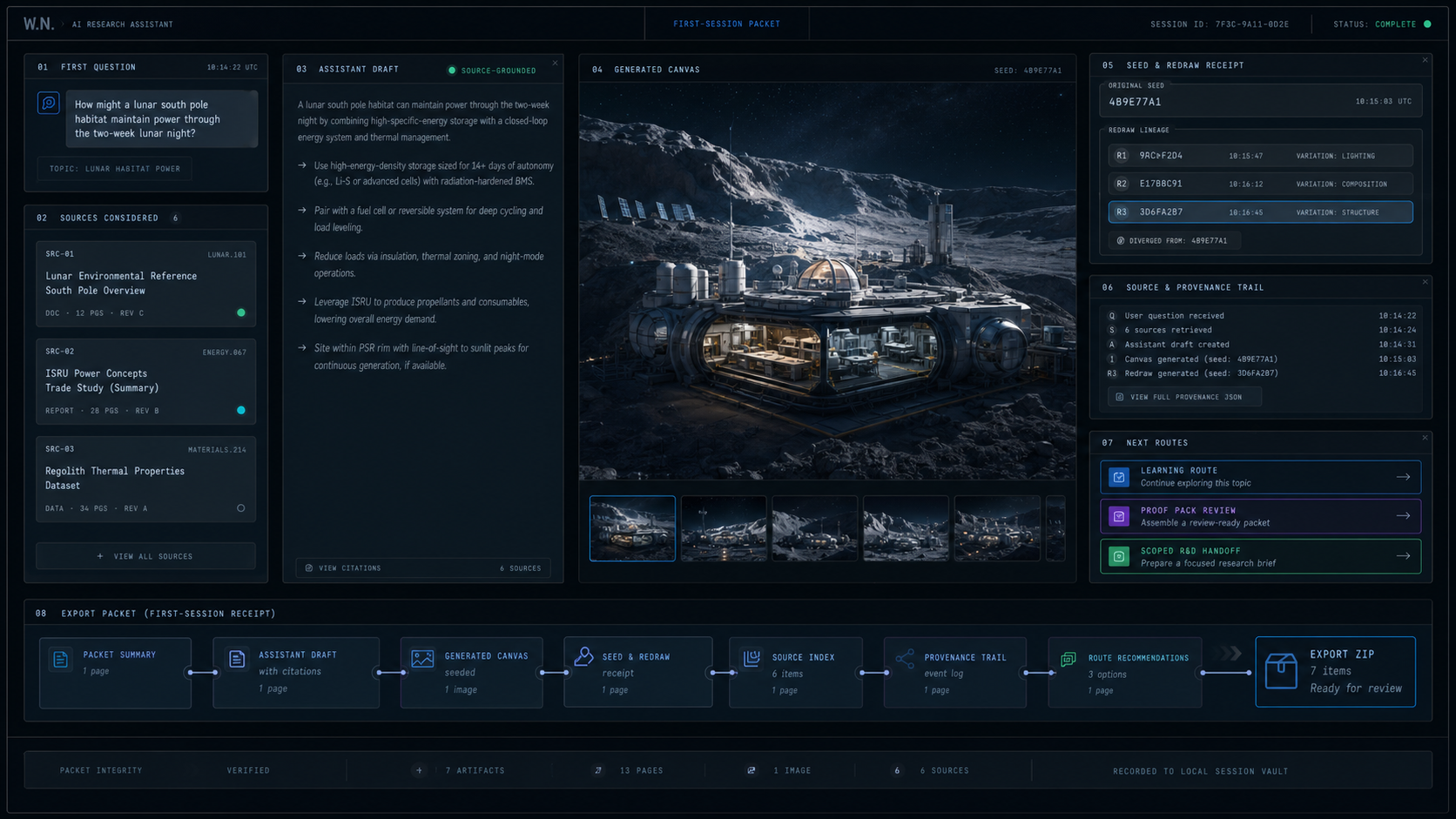
Task: Select redraw R3 3D6FA2B7 row
Action: (1260, 212)
